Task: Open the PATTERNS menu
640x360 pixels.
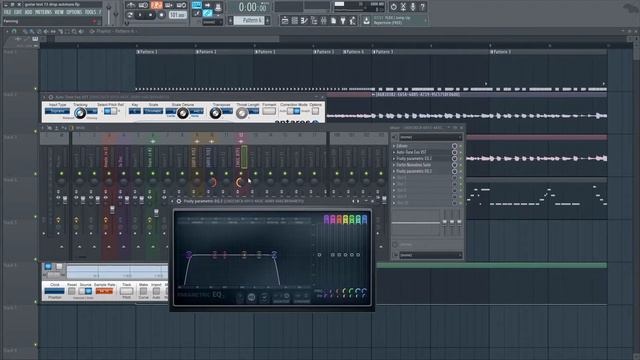Action: click(x=43, y=12)
